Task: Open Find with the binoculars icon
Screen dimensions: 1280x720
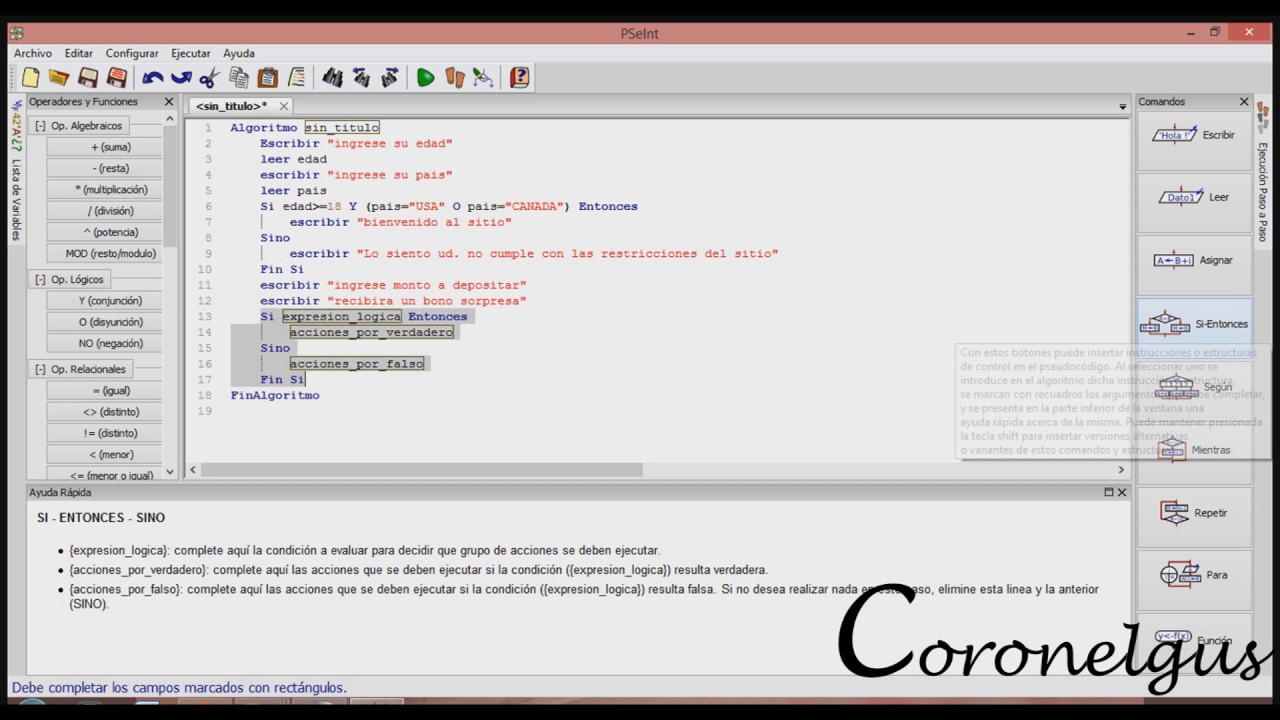Action: pyautogui.click(x=332, y=77)
